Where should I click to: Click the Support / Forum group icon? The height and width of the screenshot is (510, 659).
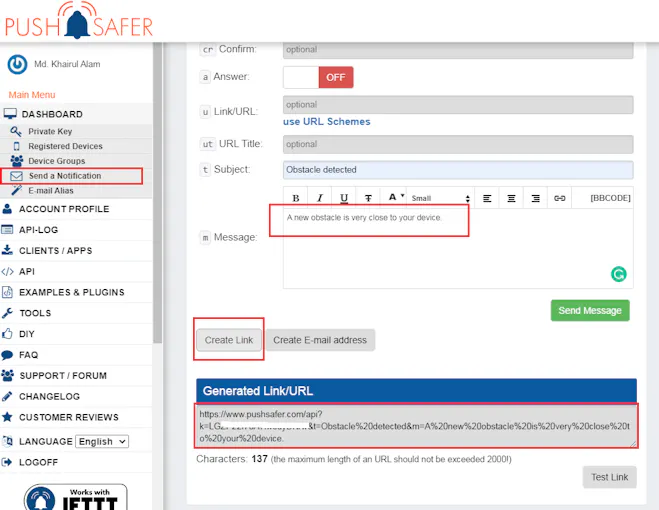7,375
